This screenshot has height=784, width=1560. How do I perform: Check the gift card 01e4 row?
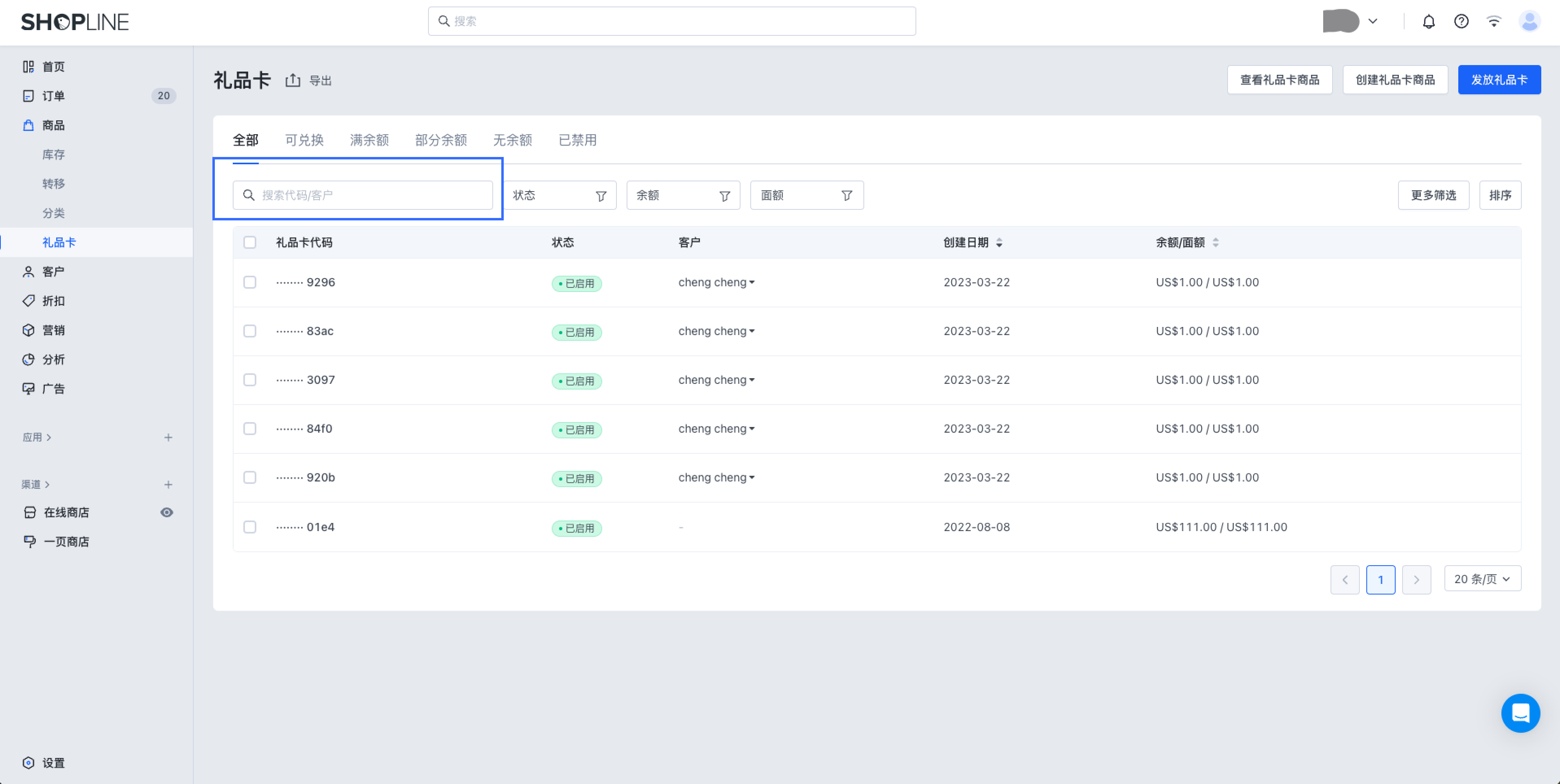click(x=249, y=527)
